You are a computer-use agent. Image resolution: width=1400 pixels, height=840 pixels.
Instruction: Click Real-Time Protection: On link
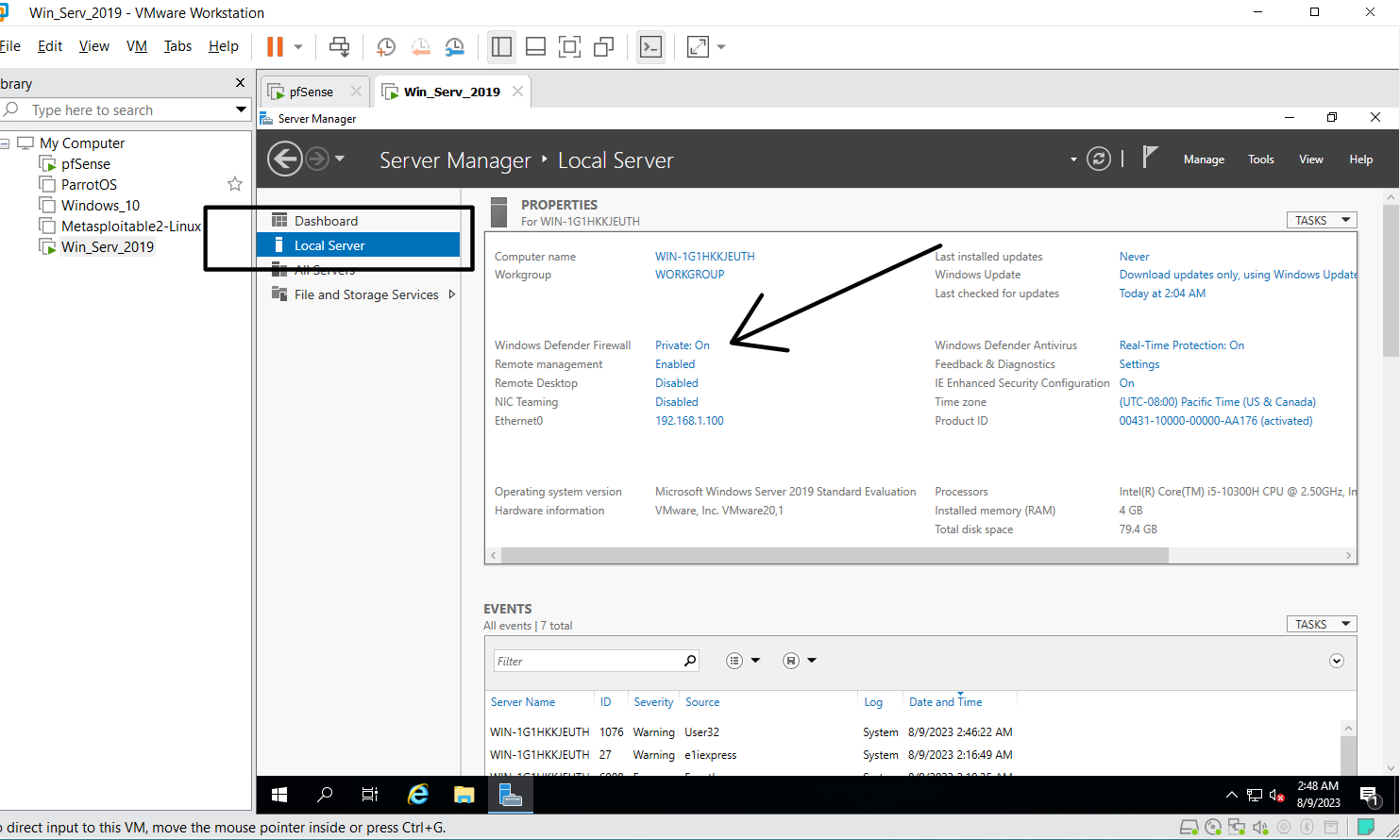pyautogui.click(x=1182, y=345)
